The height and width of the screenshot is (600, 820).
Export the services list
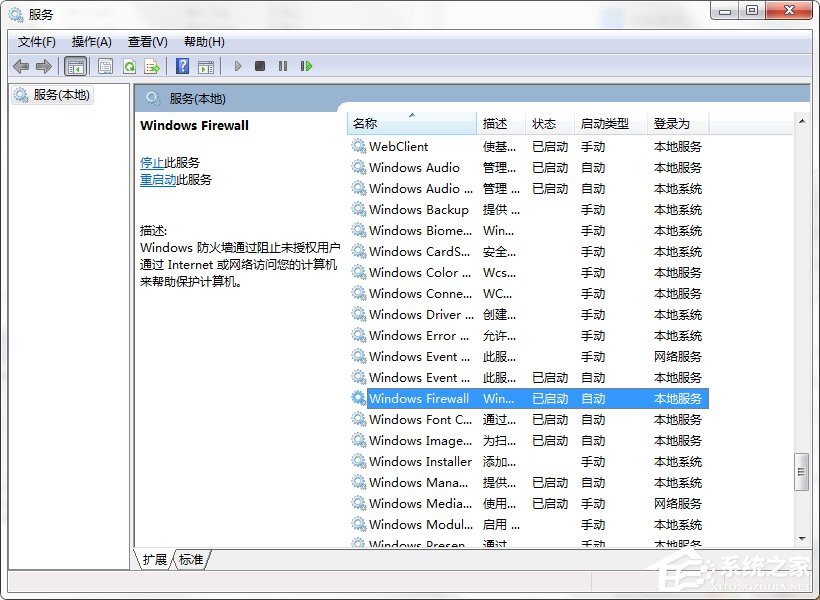(x=153, y=66)
